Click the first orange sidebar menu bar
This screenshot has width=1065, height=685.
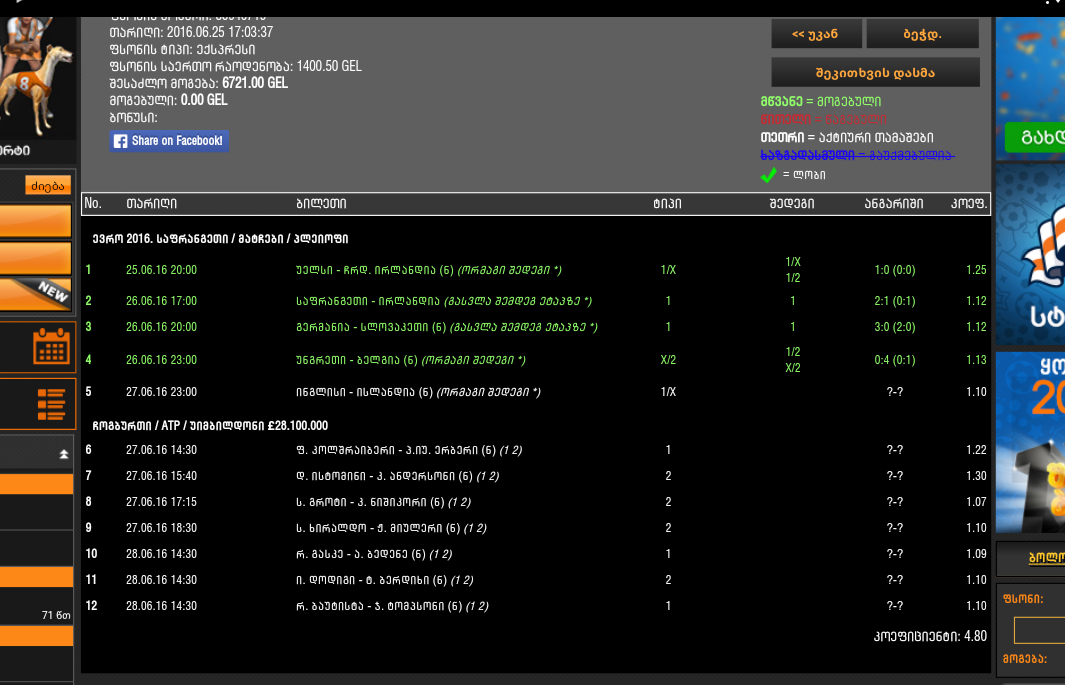[35, 221]
